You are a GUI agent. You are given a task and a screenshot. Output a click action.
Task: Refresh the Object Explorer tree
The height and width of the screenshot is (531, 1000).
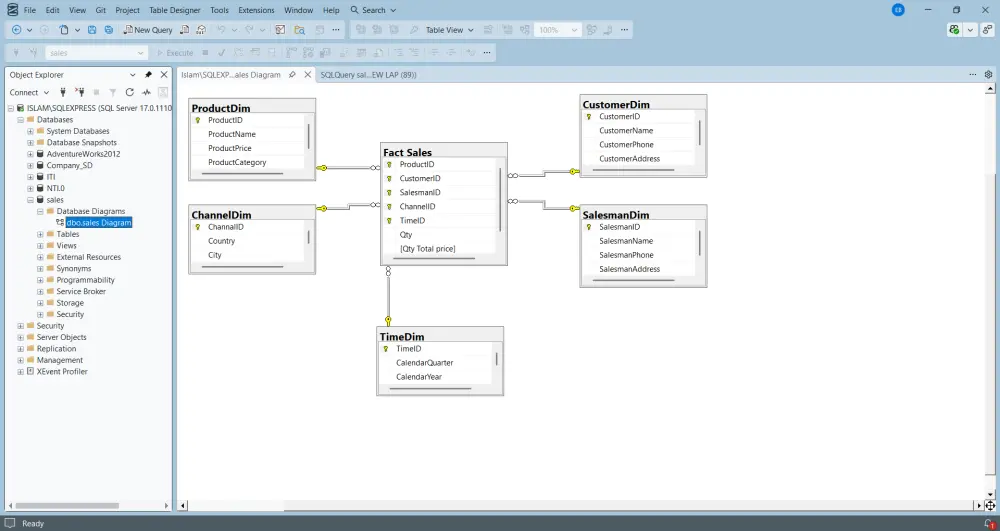(129, 92)
